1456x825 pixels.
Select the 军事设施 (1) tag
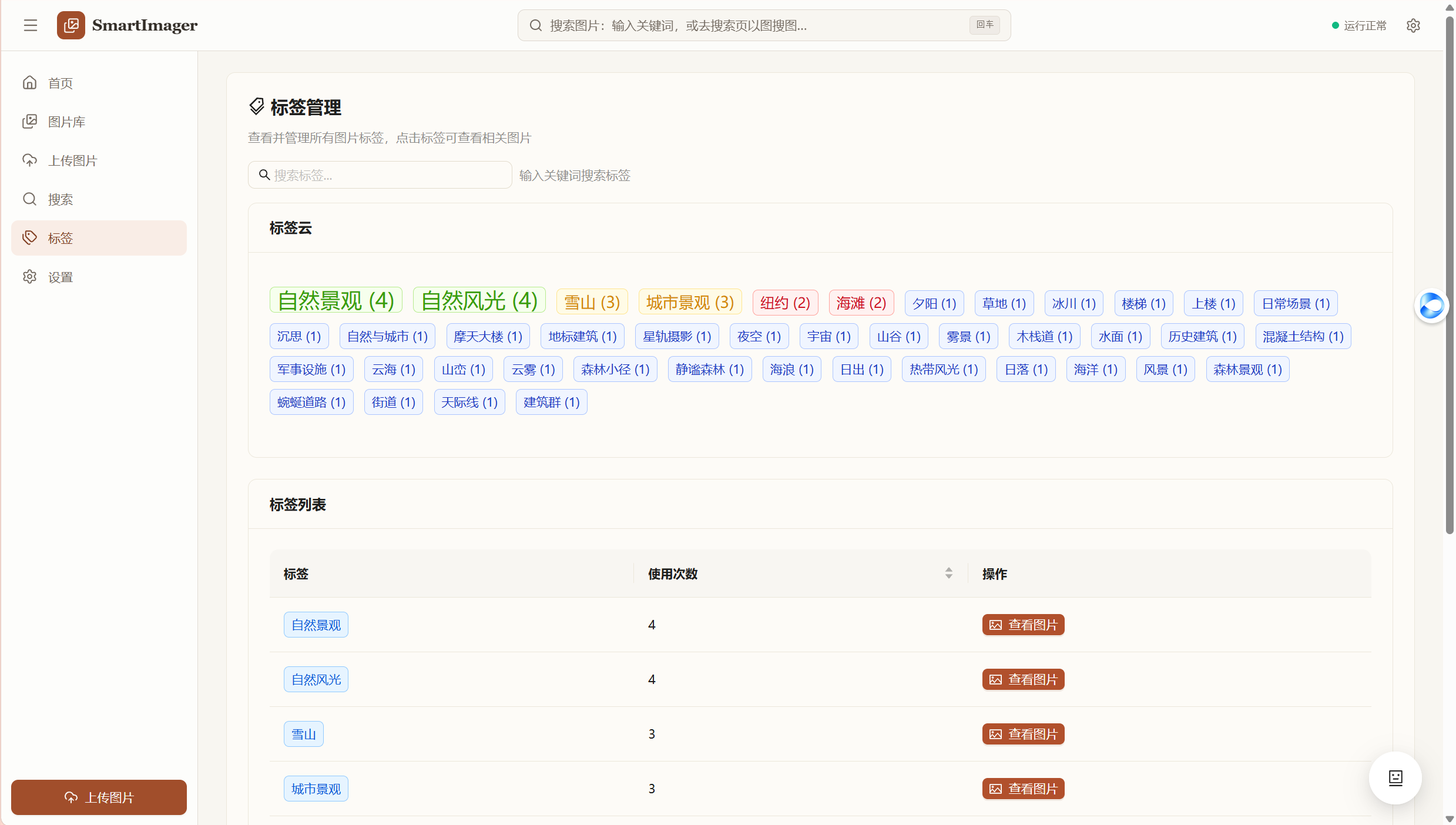tap(311, 369)
